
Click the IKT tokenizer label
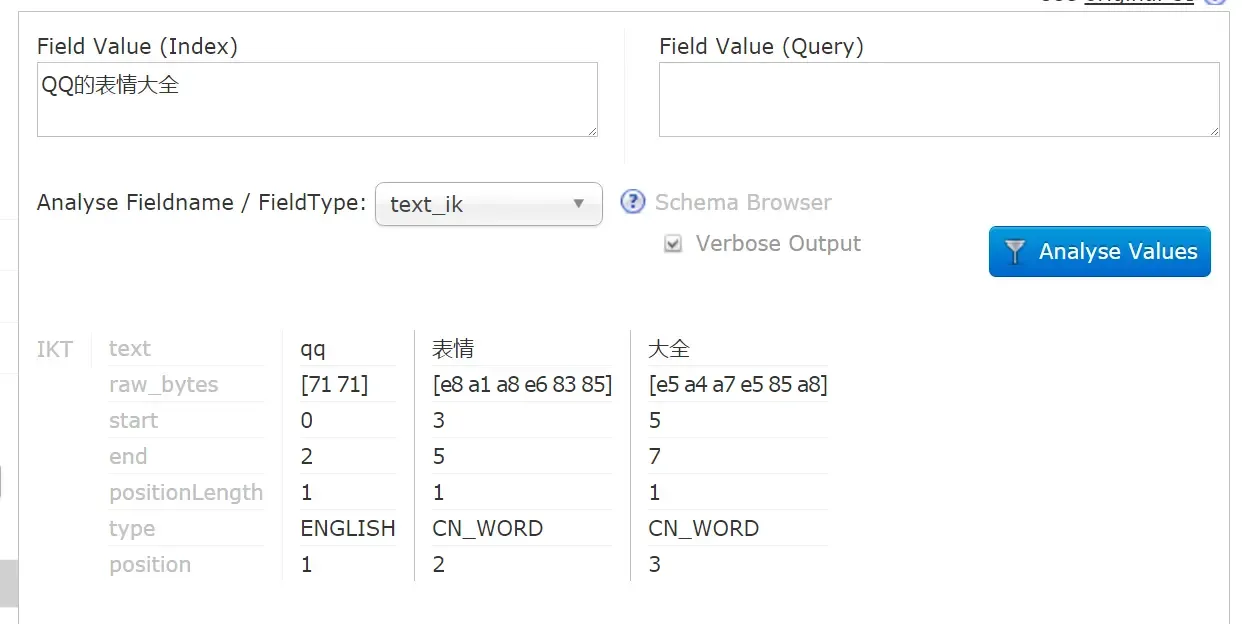click(55, 349)
